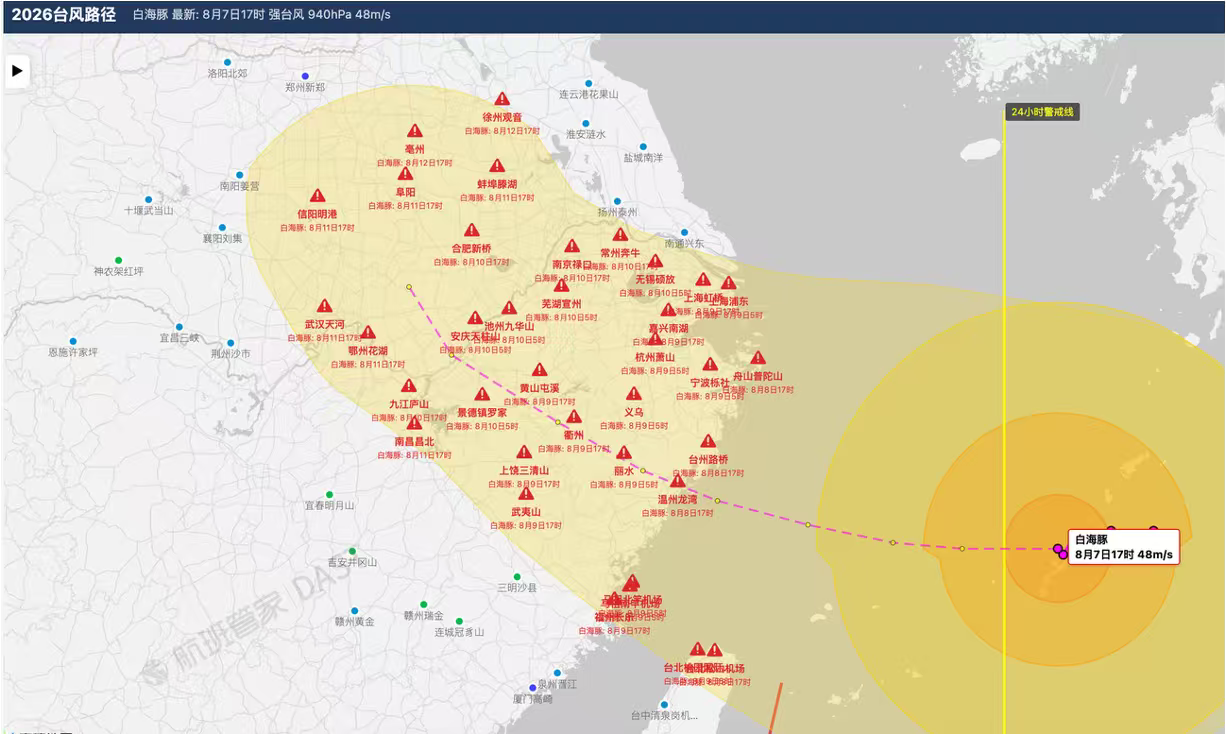Viewport: 1226px width, 734px height.
Task: Click 池州九华山 alert marker
Action: pos(509,308)
